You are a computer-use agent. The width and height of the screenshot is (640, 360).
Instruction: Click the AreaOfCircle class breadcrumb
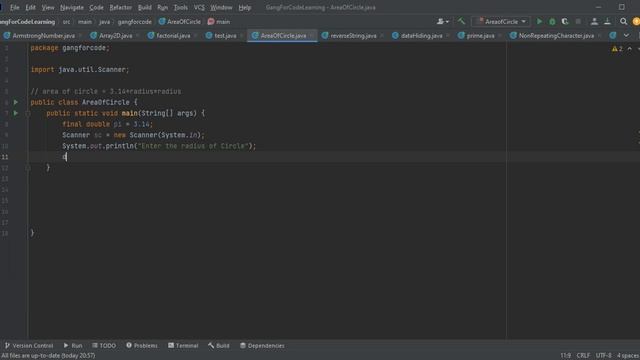(180, 22)
